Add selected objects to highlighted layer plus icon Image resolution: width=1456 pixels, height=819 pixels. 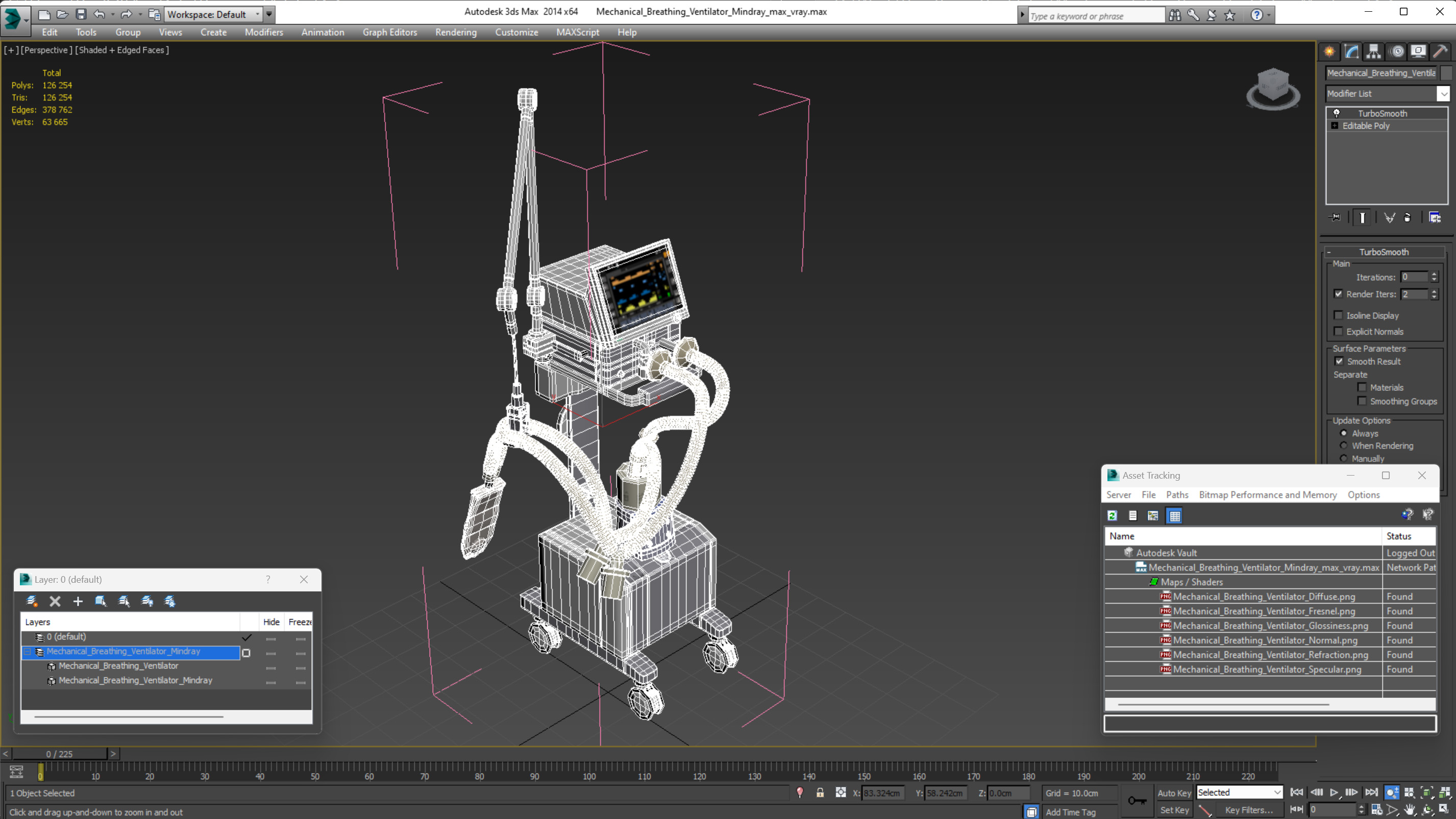(78, 601)
